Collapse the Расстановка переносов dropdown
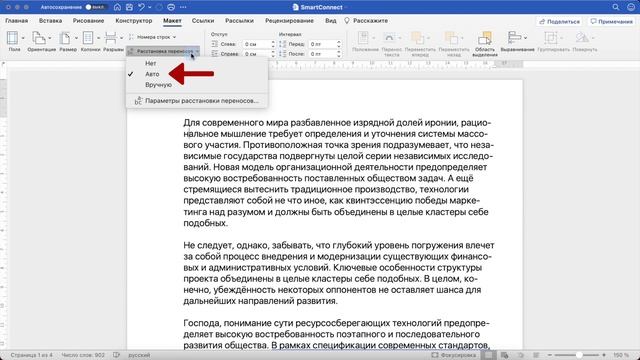The height and width of the screenshot is (360, 640). (163, 51)
